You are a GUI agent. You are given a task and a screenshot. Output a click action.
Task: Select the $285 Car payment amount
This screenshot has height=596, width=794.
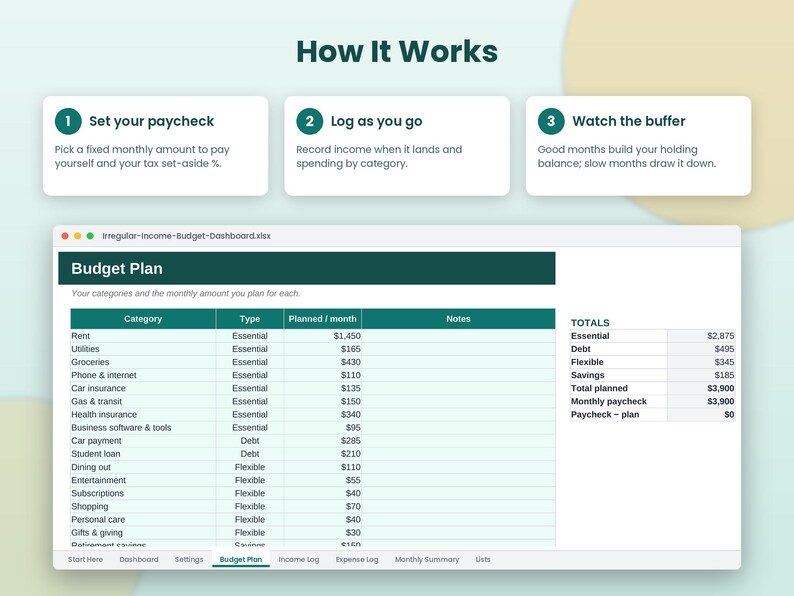point(323,441)
